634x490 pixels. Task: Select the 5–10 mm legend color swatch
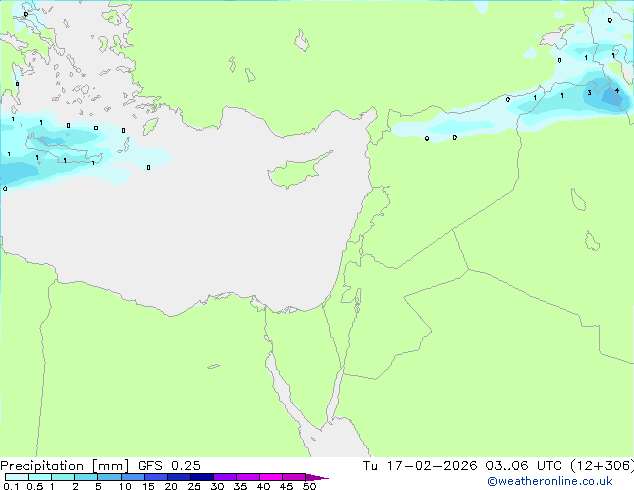(109, 477)
